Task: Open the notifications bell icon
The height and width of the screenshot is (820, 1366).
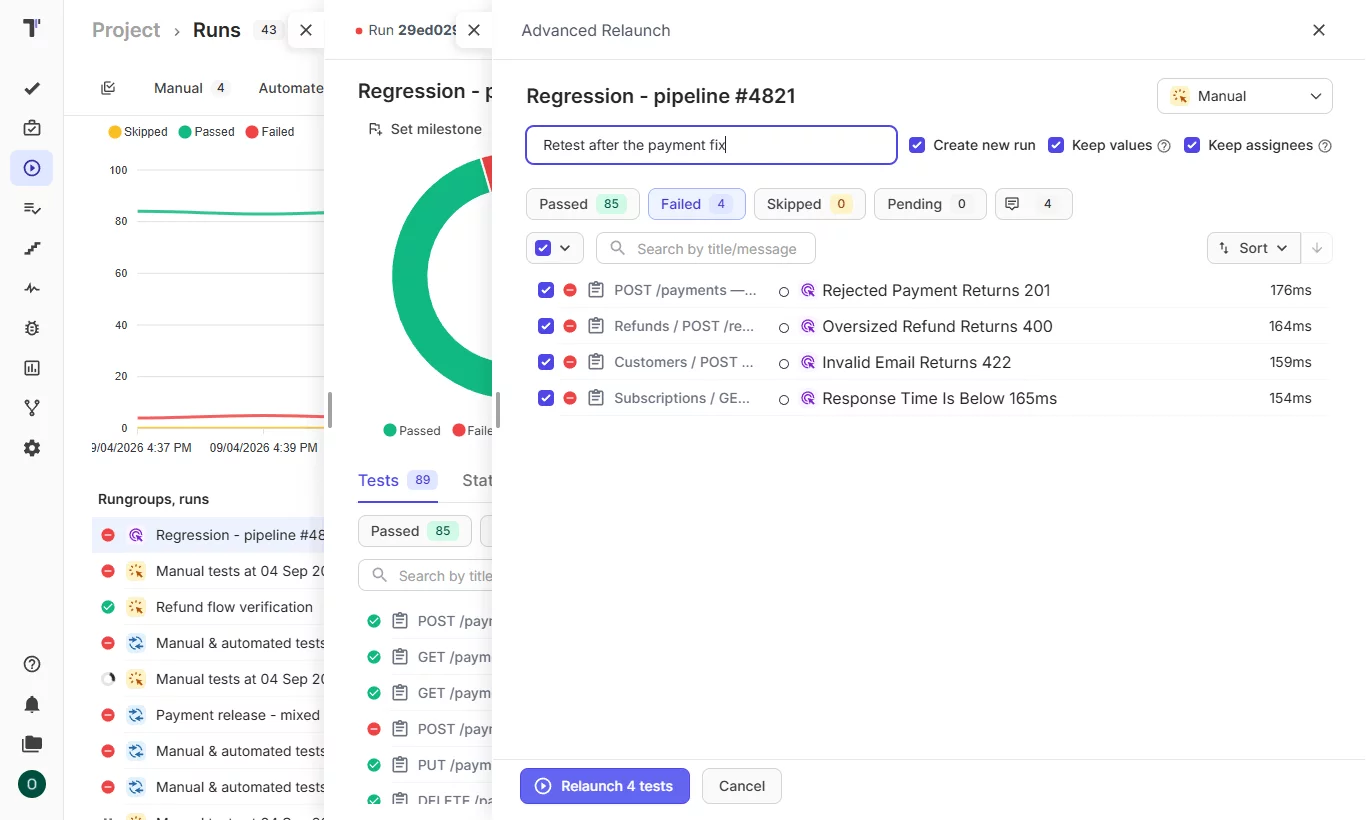Action: click(x=32, y=704)
